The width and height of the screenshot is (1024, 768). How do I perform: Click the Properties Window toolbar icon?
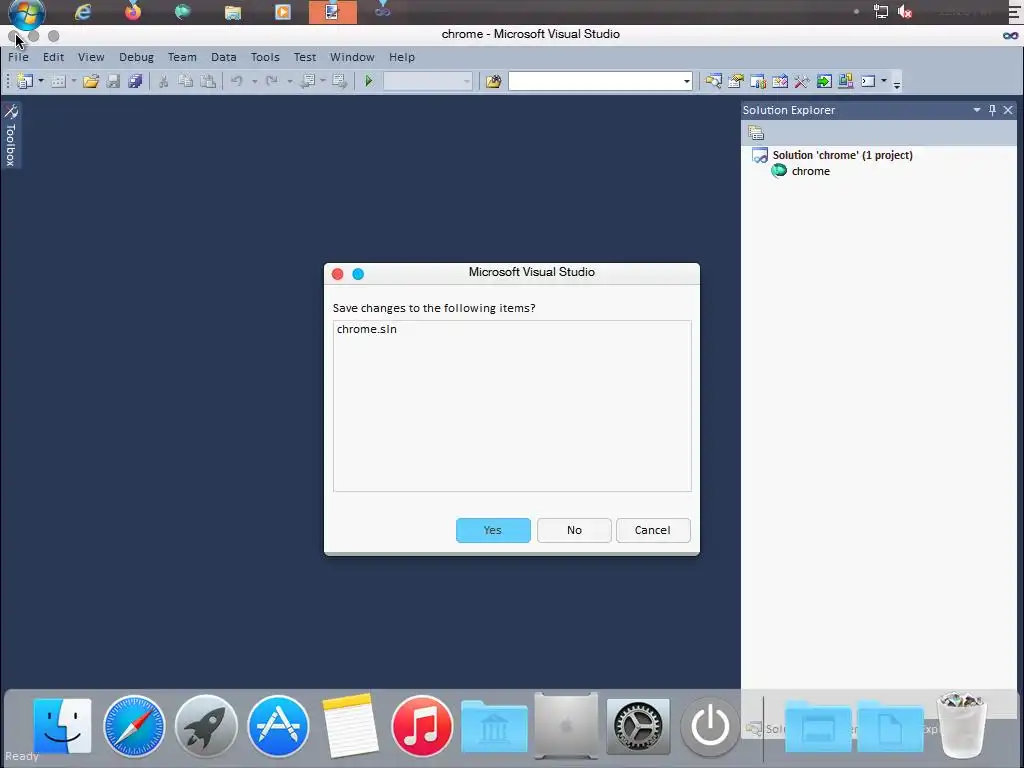(x=736, y=82)
